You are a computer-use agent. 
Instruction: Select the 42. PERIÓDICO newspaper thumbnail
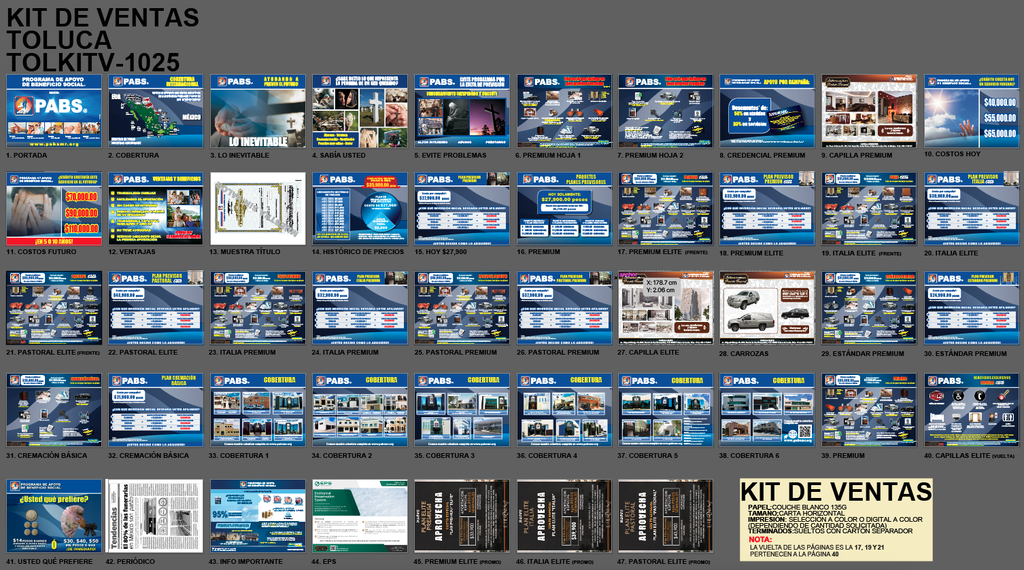pyautogui.click(x=155, y=515)
